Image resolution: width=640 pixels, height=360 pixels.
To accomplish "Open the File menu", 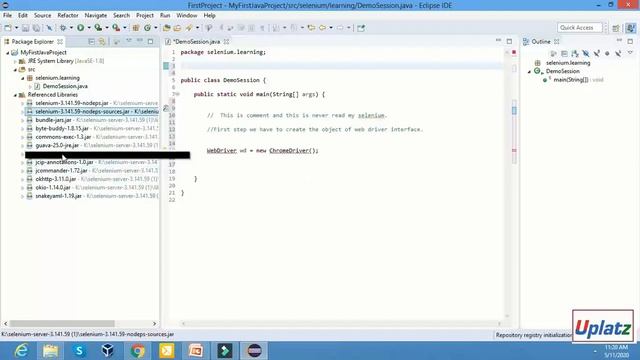I will click(7, 15).
